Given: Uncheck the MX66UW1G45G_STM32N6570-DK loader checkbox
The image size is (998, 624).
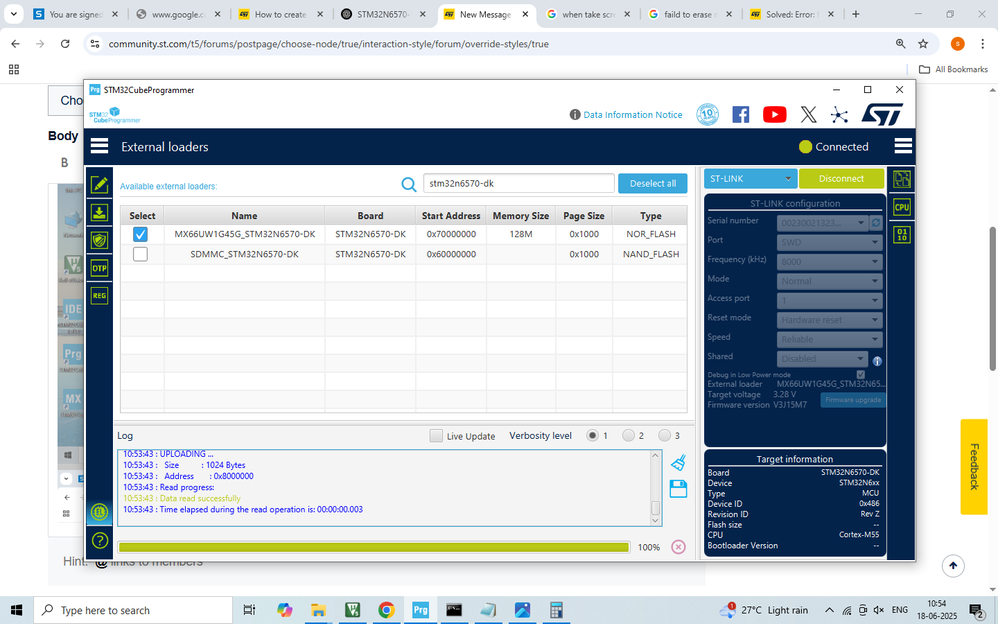Looking at the screenshot, I should click(140, 234).
